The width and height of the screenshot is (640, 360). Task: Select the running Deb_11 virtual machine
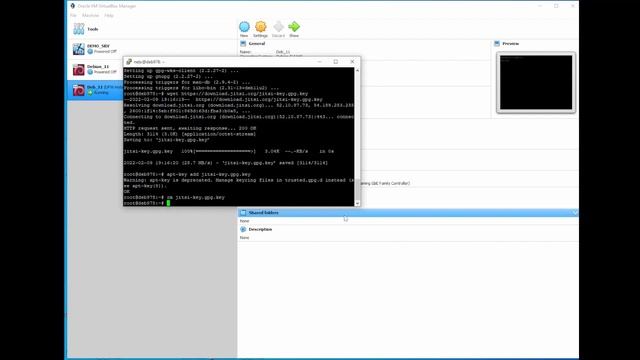click(96, 90)
